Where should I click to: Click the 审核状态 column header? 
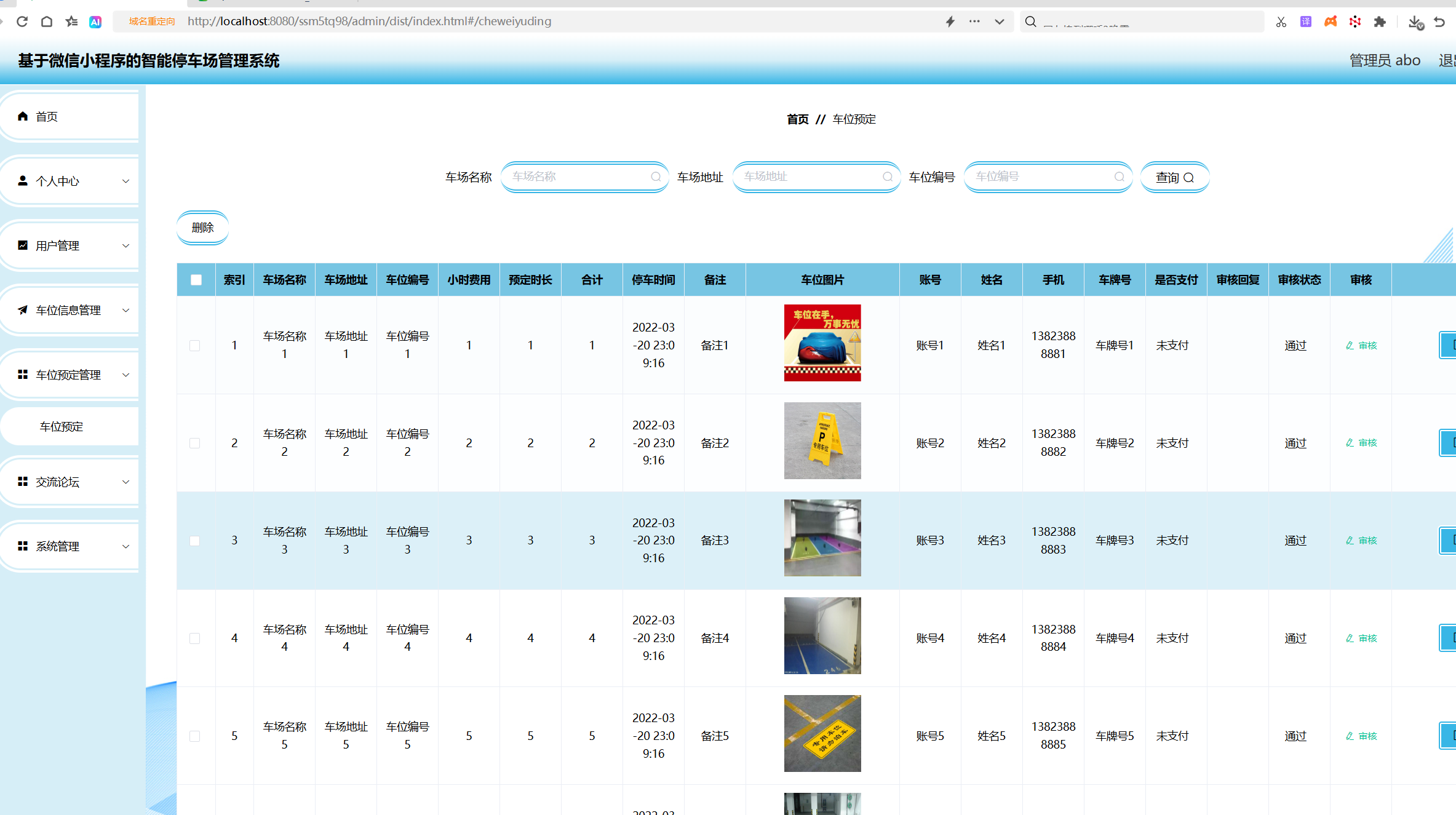[x=1299, y=280]
